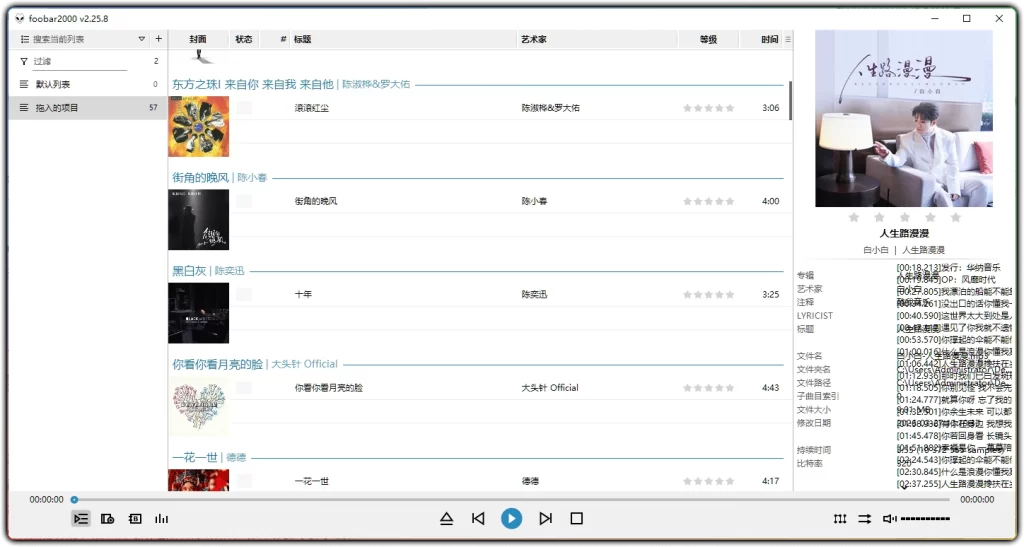Screen dimensions: 1024x547
Task: Select the track 滚滚红尘
Action: [312, 108]
